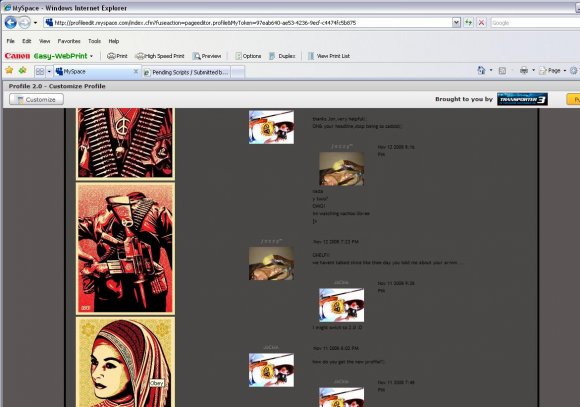Click the Quick Tabs grid icon
This screenshot has width=580, height=407.
[40, 71]
